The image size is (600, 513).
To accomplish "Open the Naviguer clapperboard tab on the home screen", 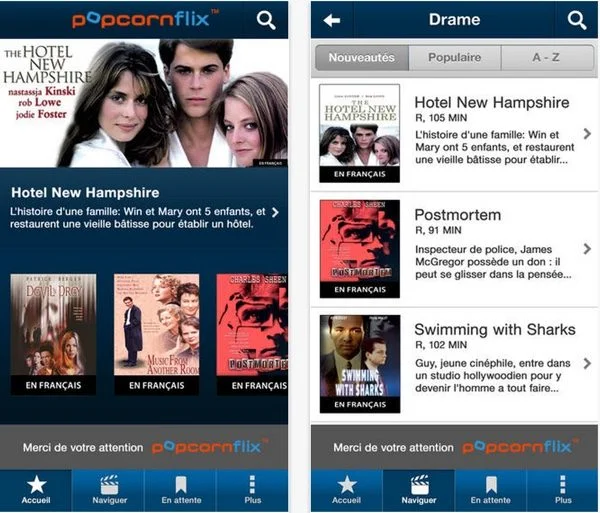I will point(108,490).
